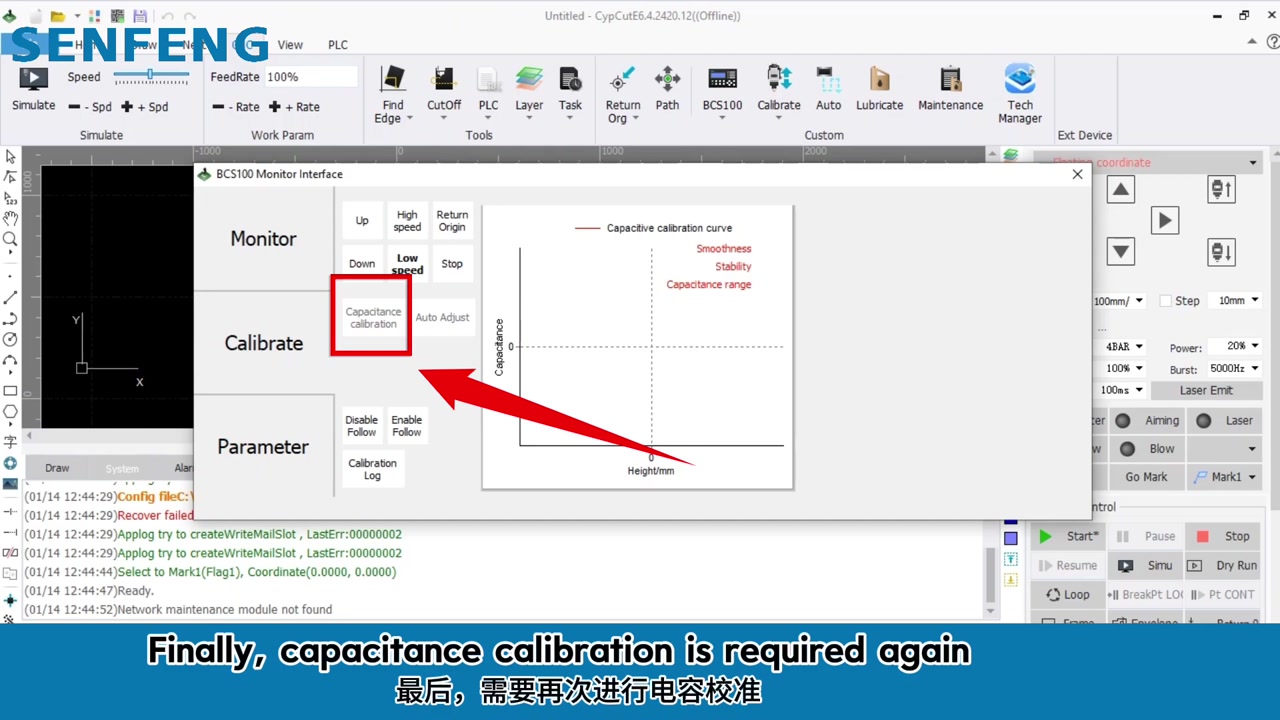Select the rectangle drawing tool

[x=10, y=391]
